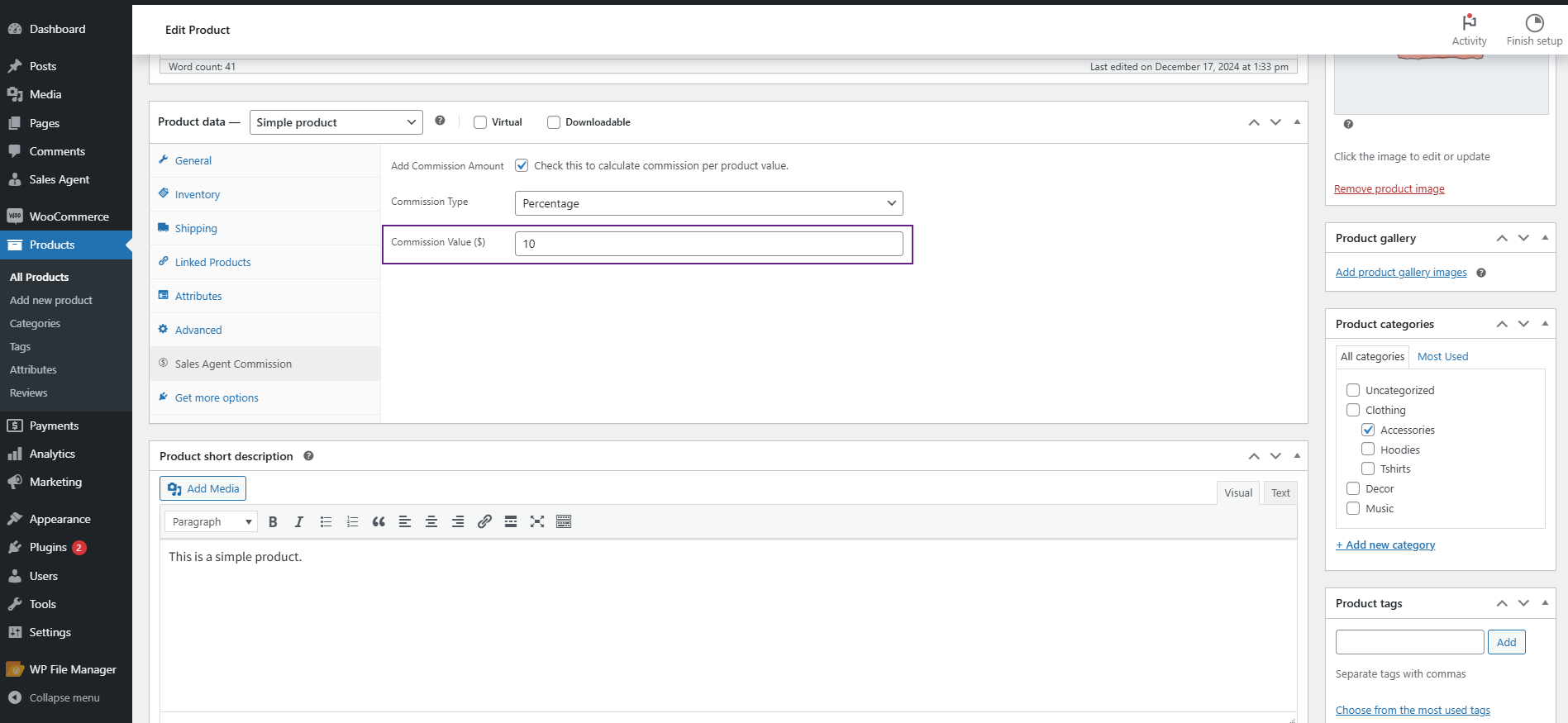Collapse Product short description panel

point(1297,456)
